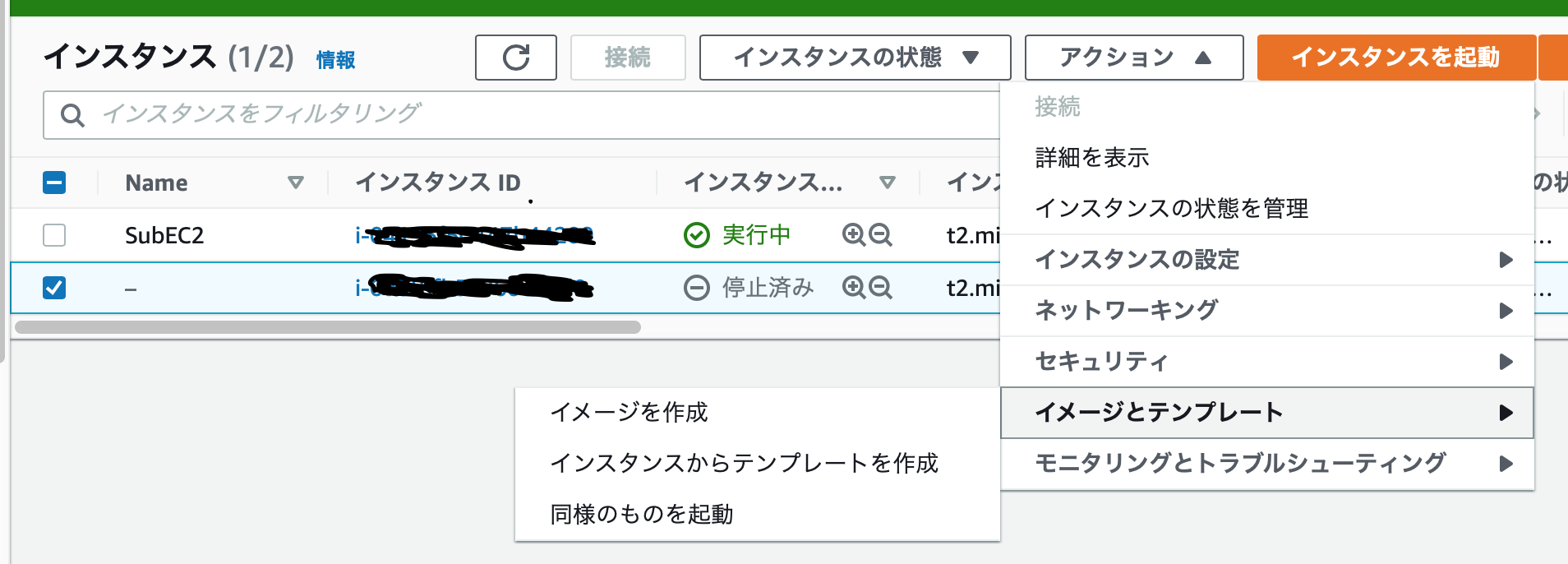Expand the ネットワーキング submenu
This screenshot has width=1568, height=564.
pos(1267,311)
